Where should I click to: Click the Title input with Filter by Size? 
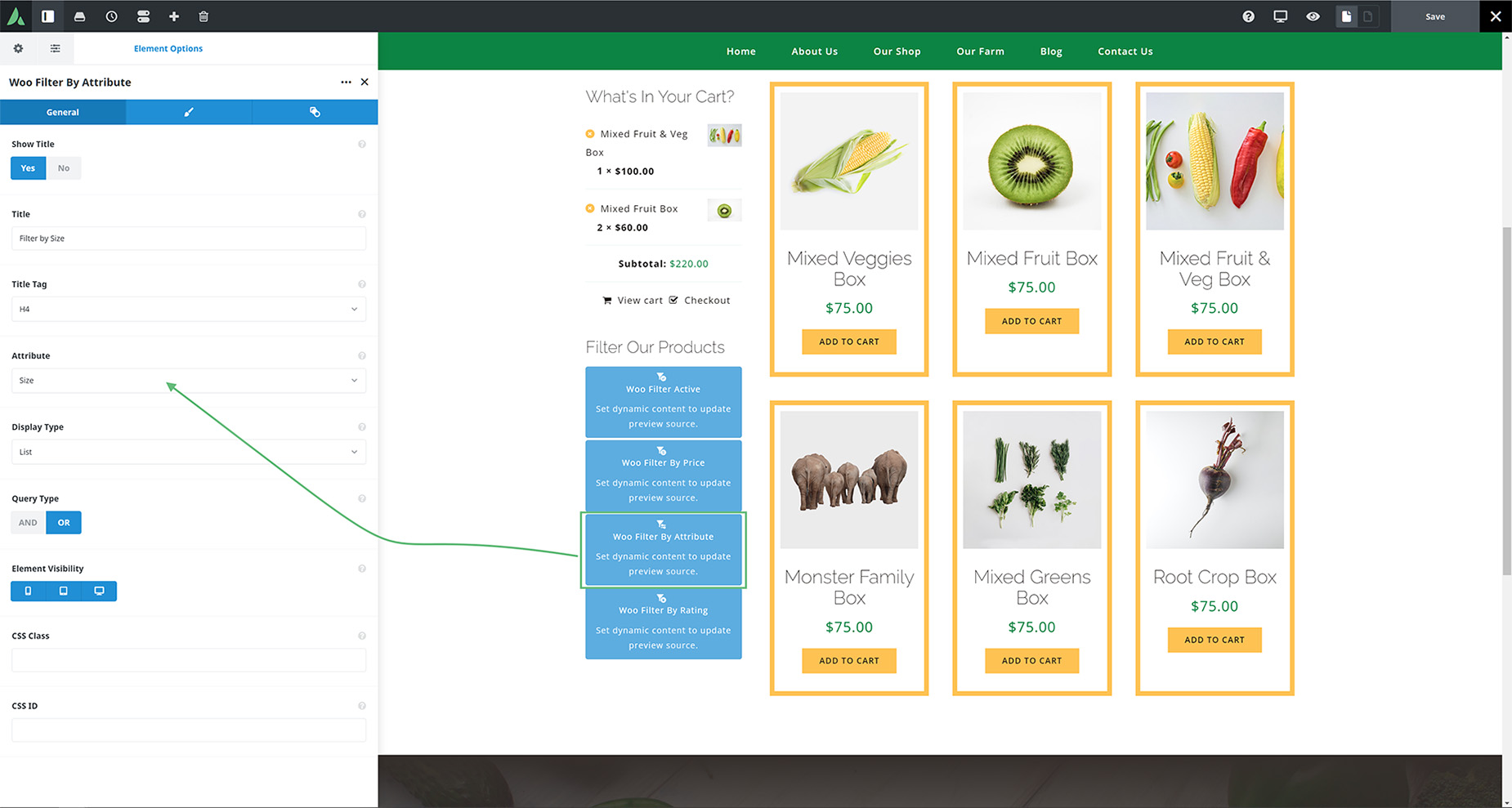click(189, 239)
